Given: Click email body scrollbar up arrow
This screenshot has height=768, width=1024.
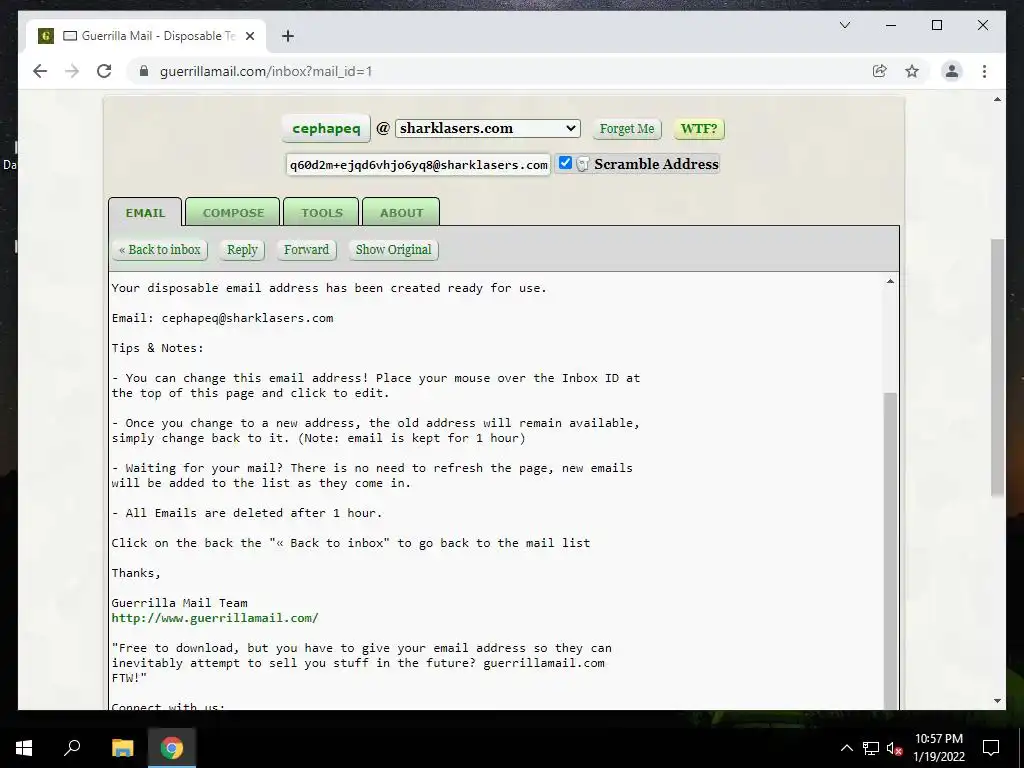Looking at the screenshot, I should [890, 281].
